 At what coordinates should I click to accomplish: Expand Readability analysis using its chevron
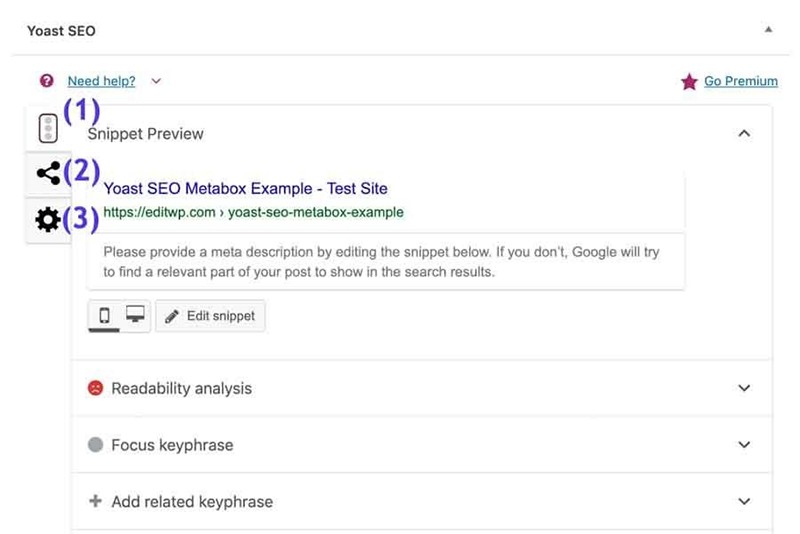pyautogui.click(x=743, y=388)
